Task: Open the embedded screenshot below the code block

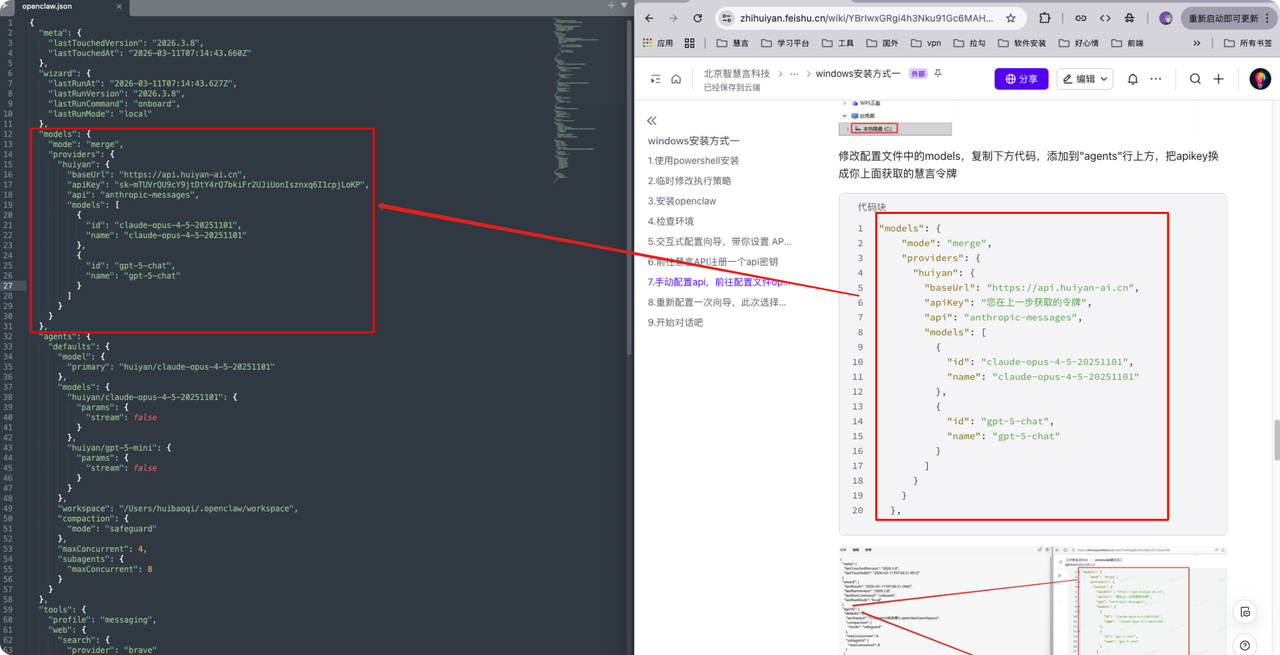Action: (x=1032, y=600)
